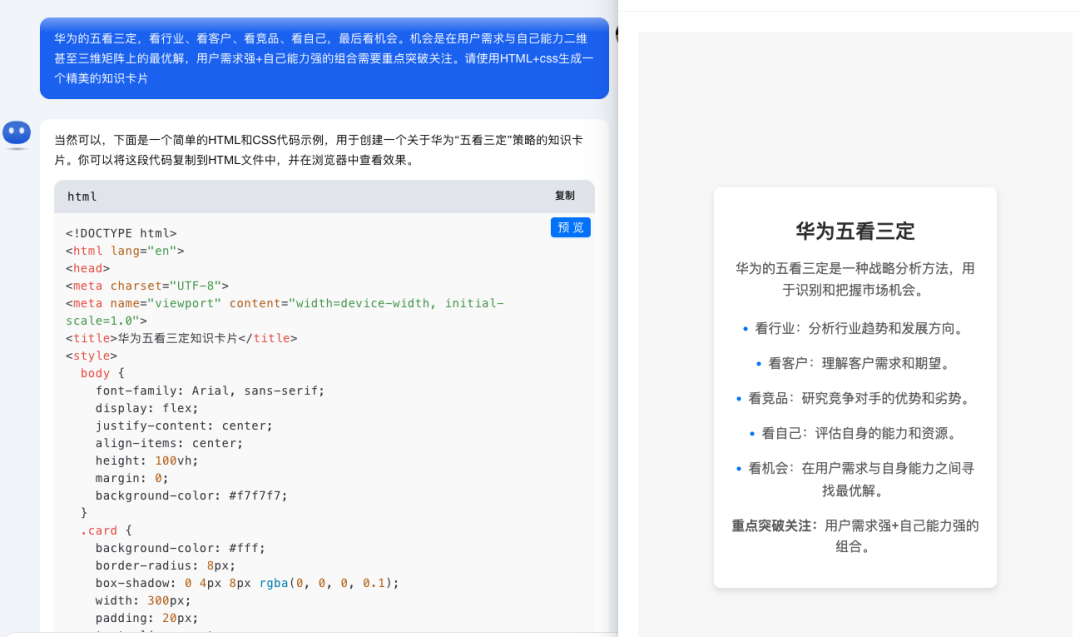
Task: Click the bold 重点突破关注 text
Action: point(774,525)
